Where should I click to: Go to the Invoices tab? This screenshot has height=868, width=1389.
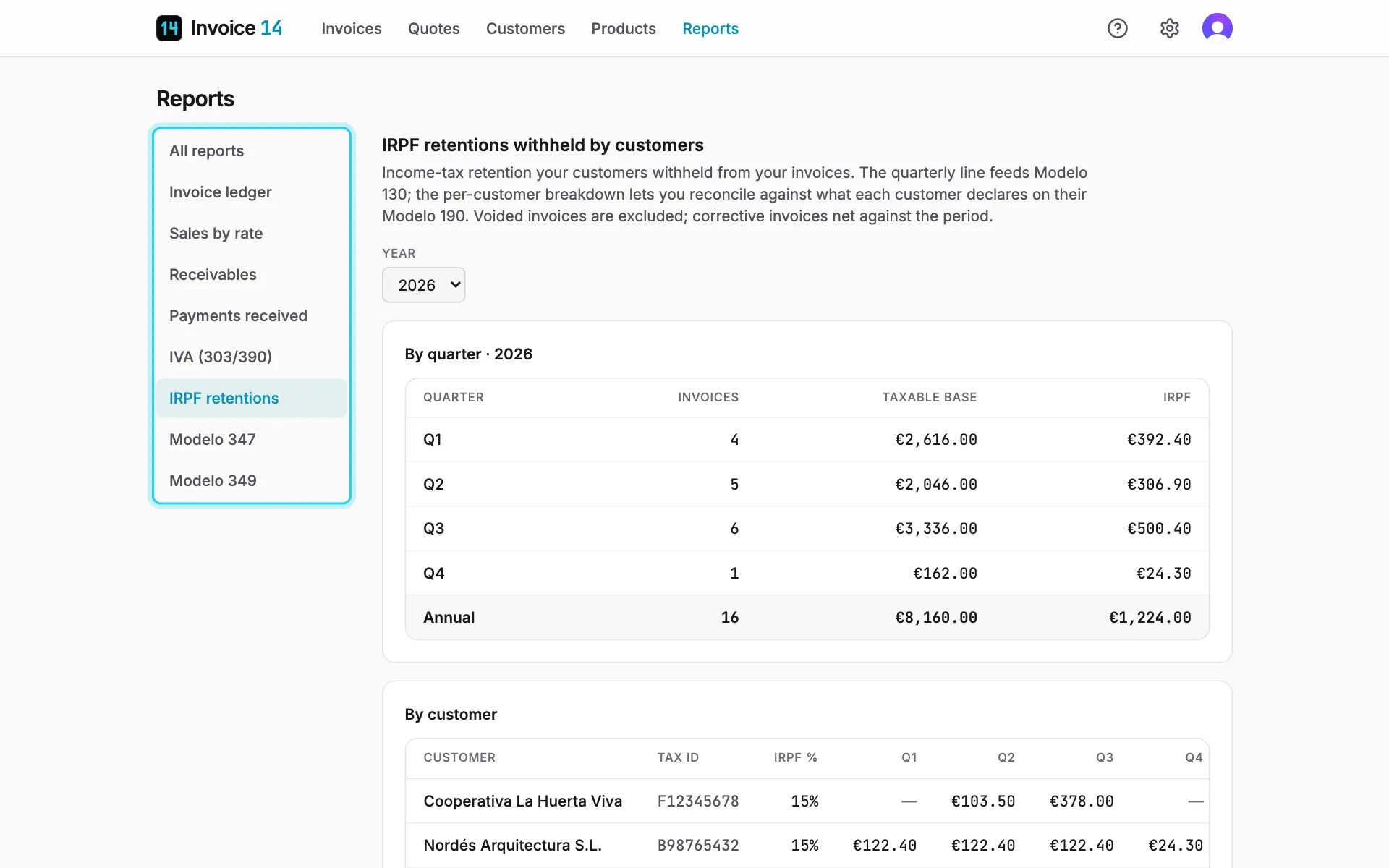click(x=352, y=28)
